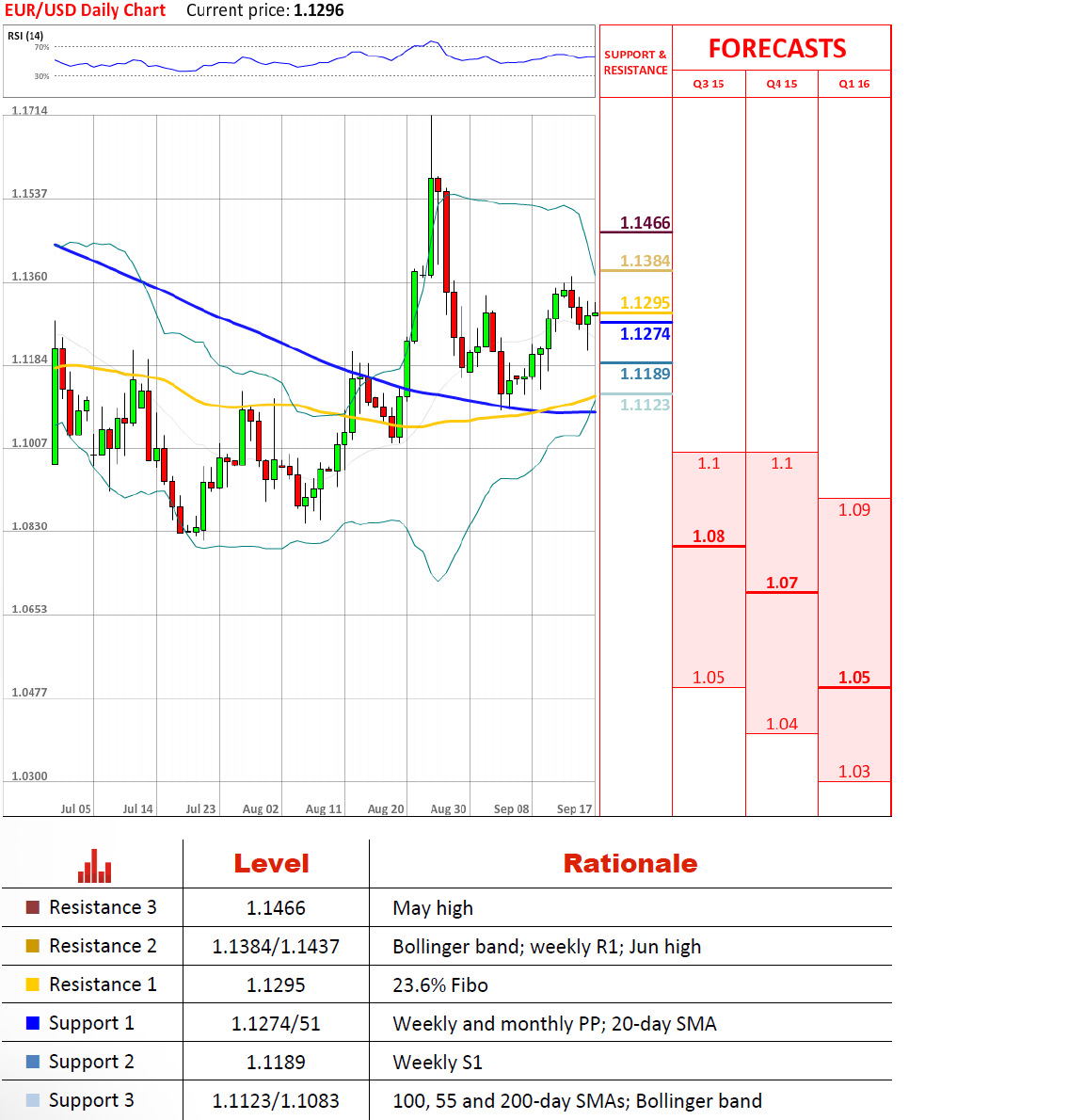Click the Resistance 3 row label
The image size is (1084, 1120).
point(103,907)
